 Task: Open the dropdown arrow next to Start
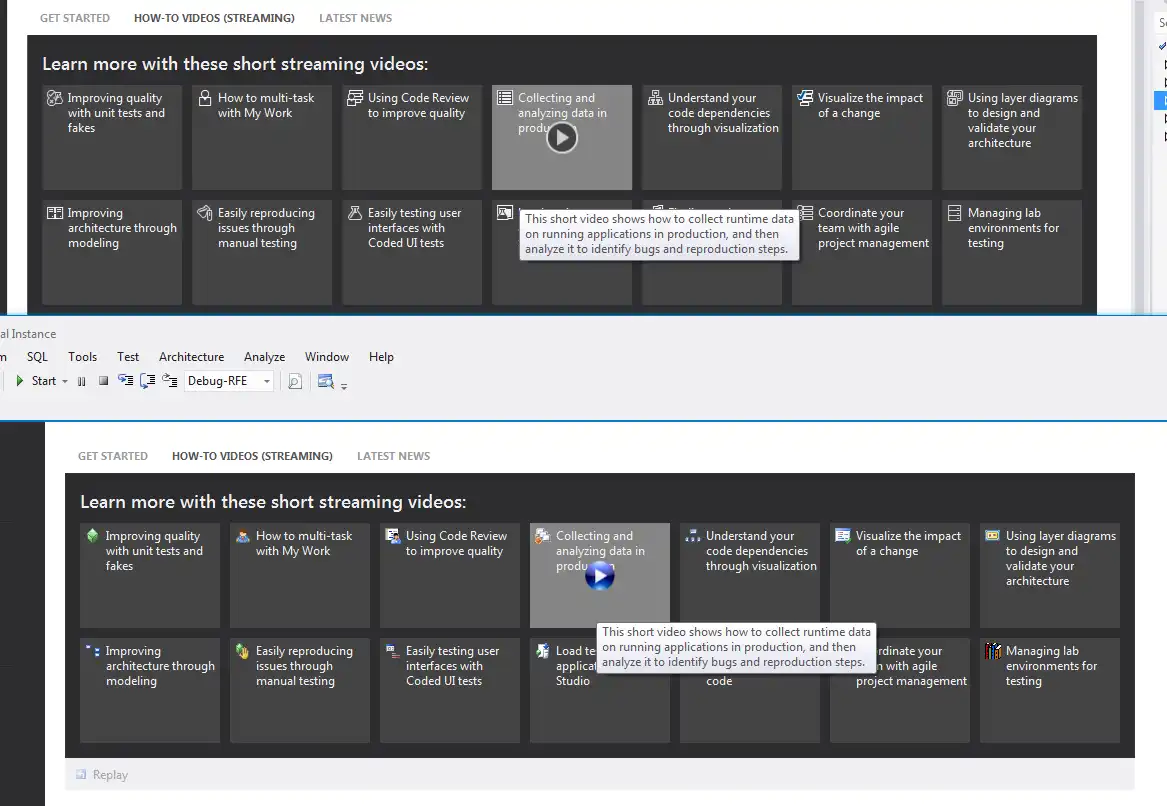tap(65, 382)
